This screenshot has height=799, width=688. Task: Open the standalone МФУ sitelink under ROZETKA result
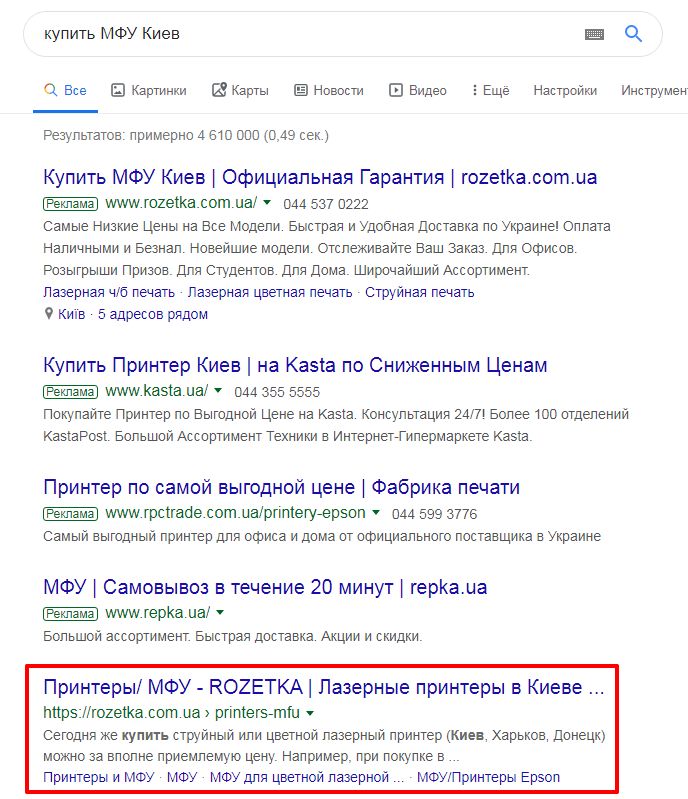tap(182, 778)
